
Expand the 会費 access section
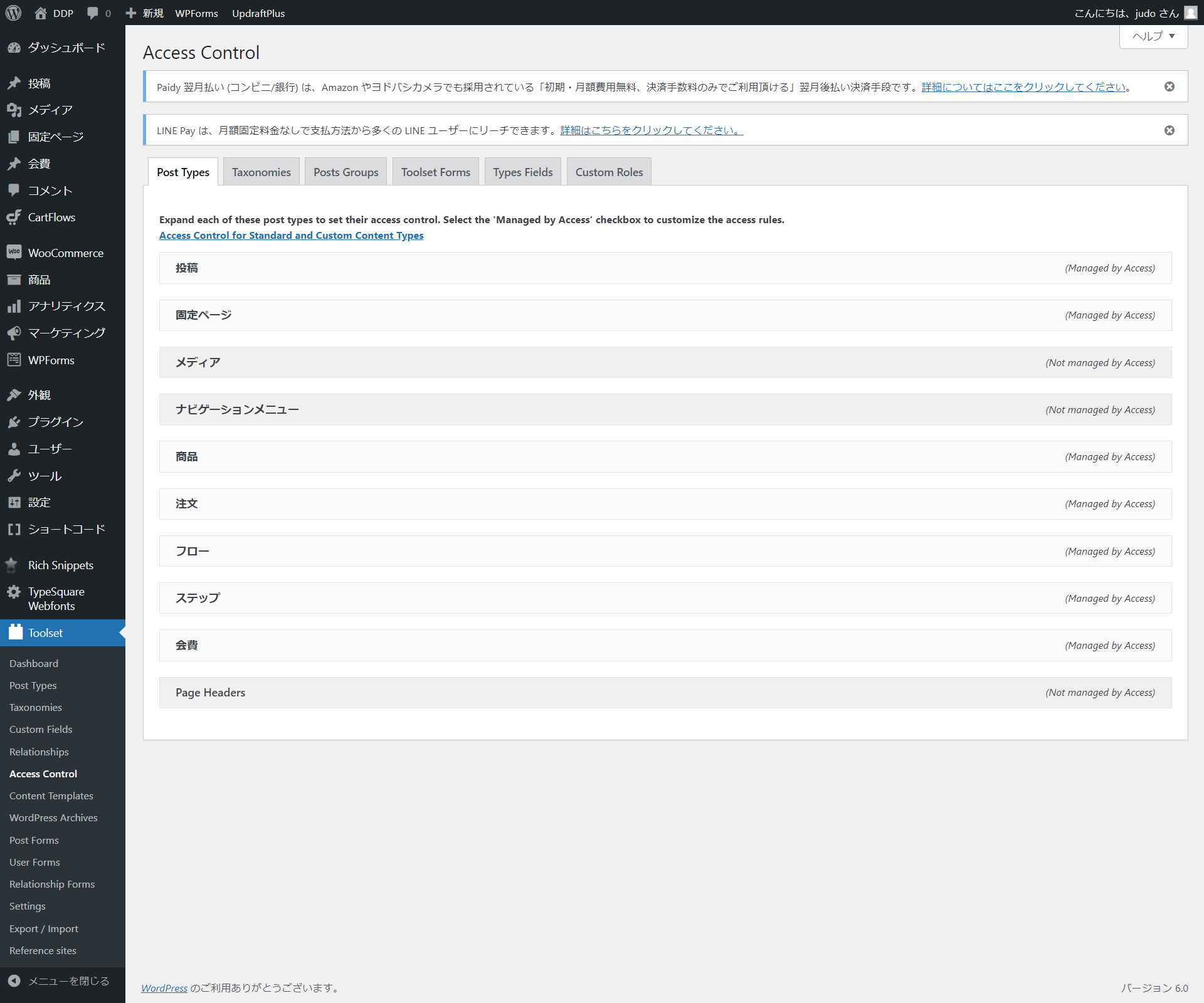pyautogui.click(x=665, y=646)
